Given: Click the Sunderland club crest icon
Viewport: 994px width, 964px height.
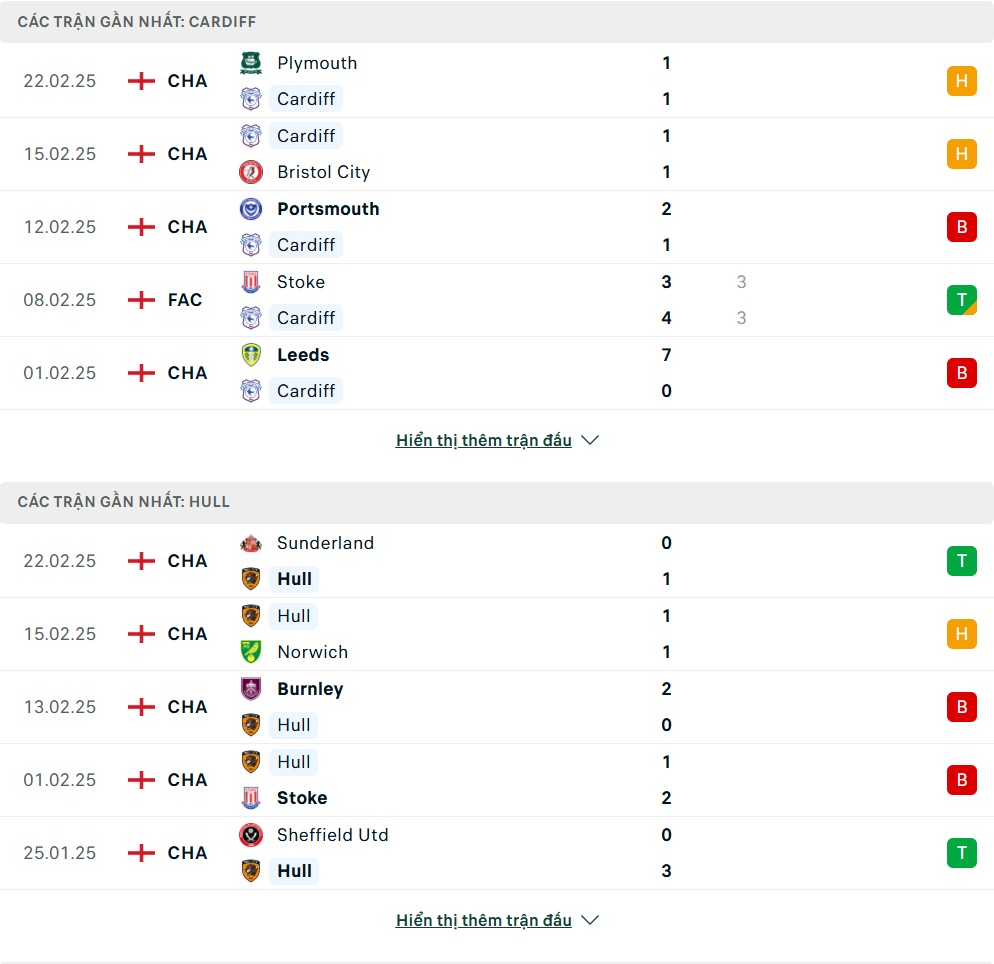Looking at the screenshot, I should click(x=250, y=543).
